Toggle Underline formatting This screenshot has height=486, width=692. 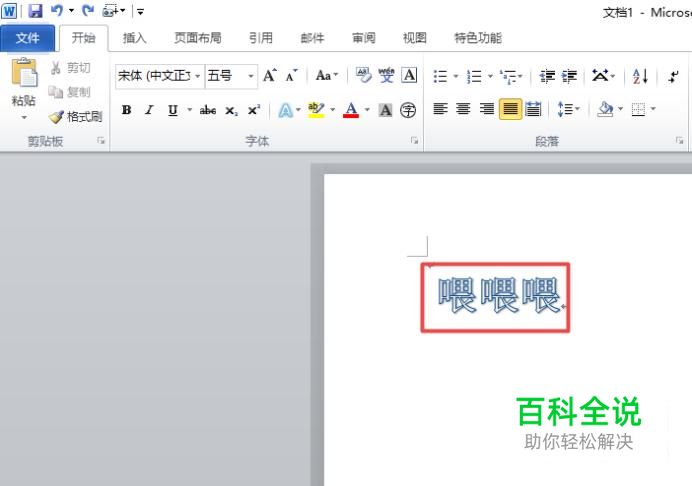click(173, 110)
